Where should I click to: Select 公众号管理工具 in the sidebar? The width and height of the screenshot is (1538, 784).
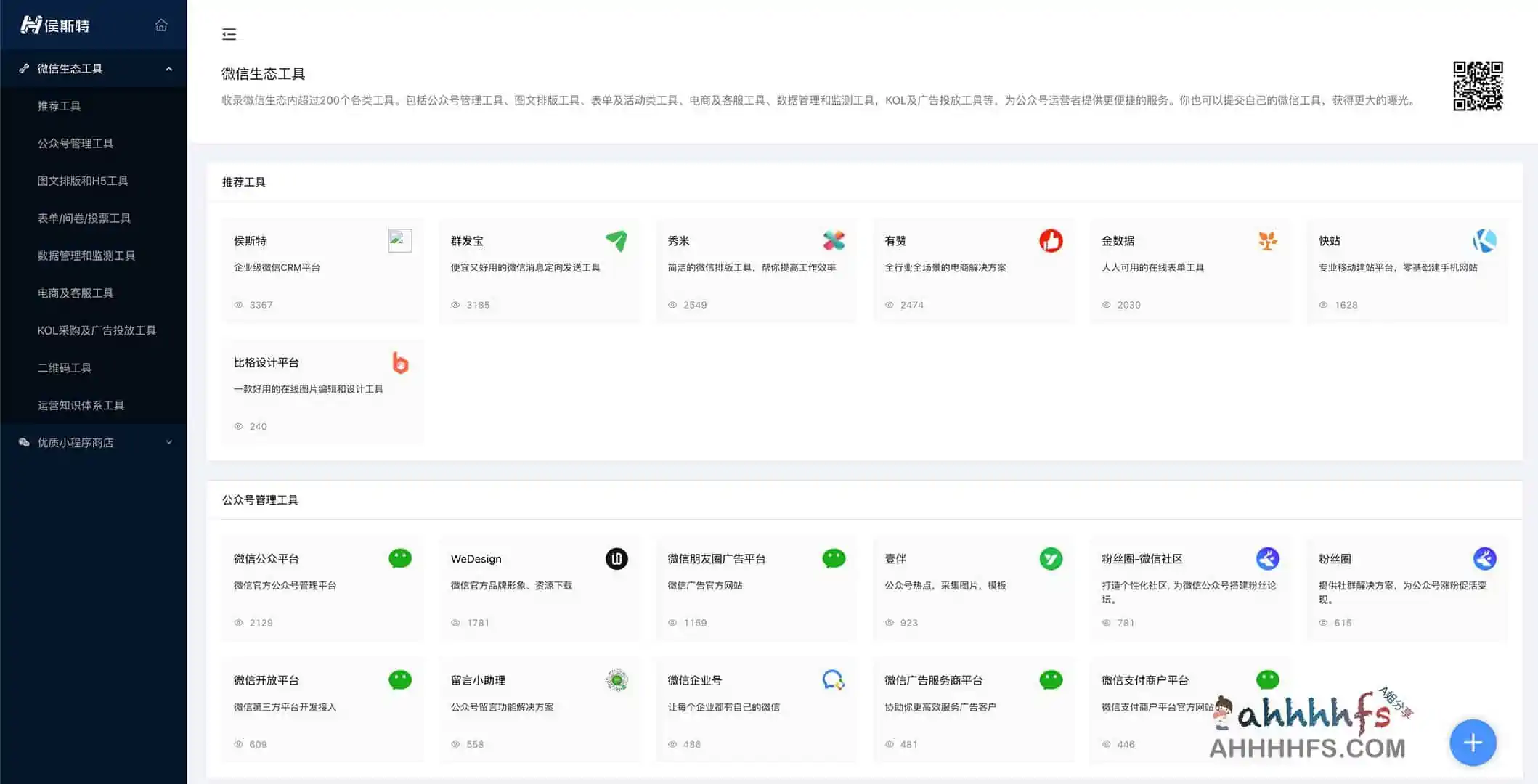tap(76, 143)
